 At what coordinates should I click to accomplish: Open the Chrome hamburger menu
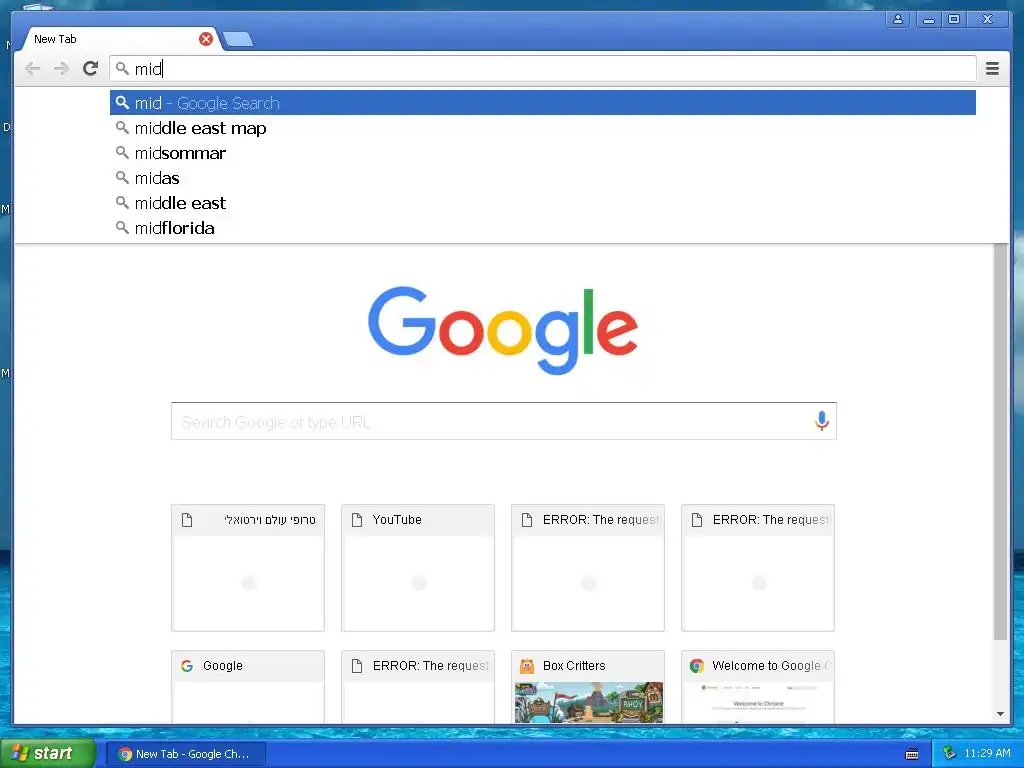pos(992,68)
